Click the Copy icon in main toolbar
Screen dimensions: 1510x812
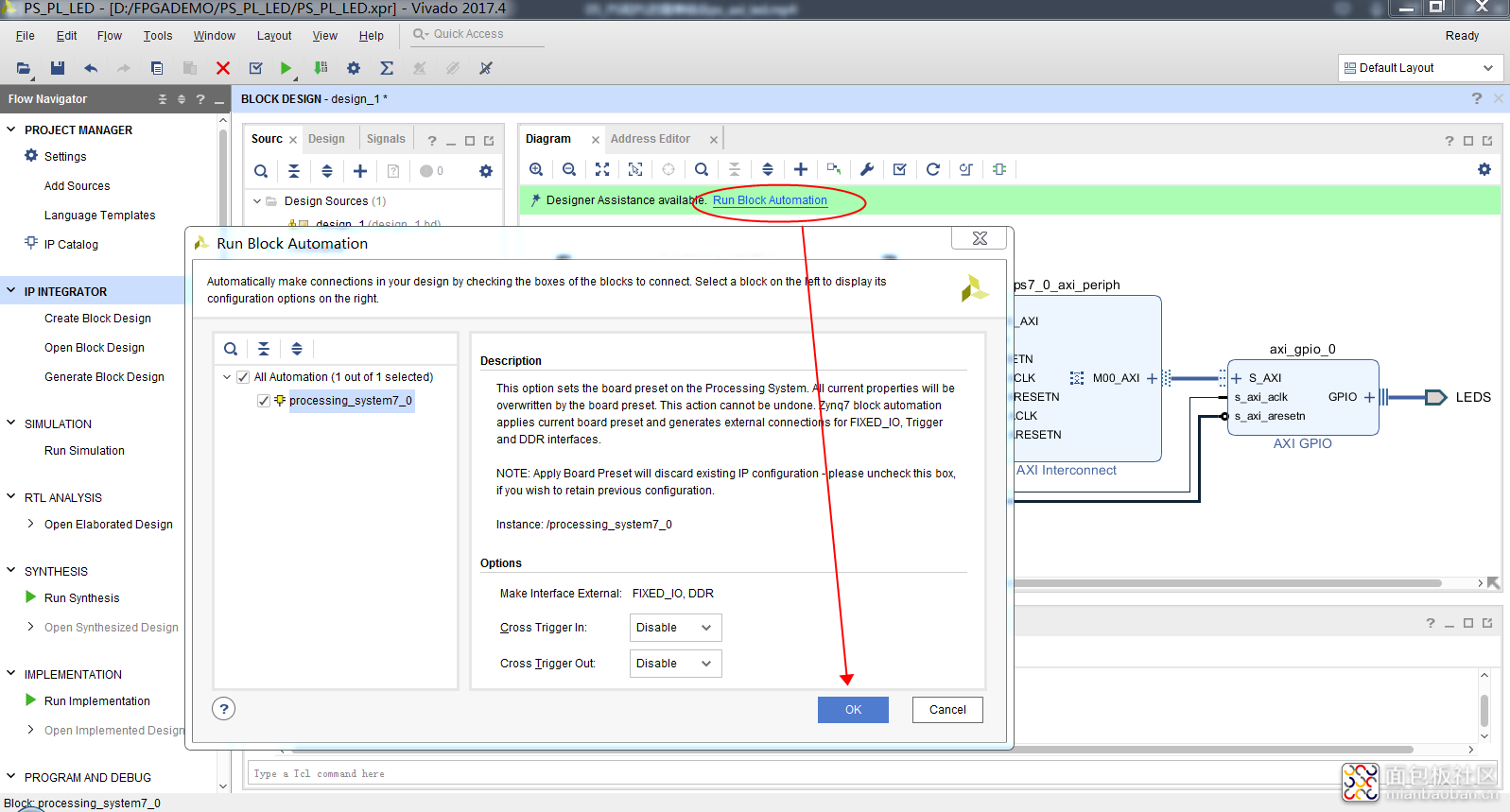157,68
